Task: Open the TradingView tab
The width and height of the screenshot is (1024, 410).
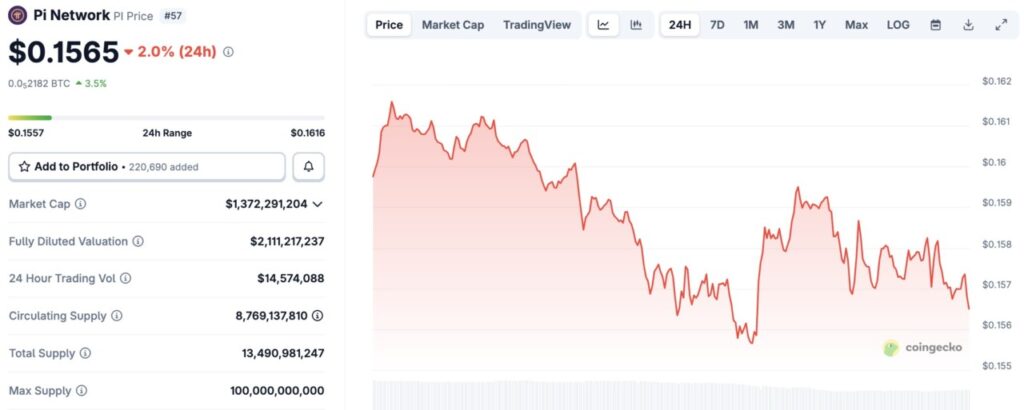Action: [x=537, y=25]
